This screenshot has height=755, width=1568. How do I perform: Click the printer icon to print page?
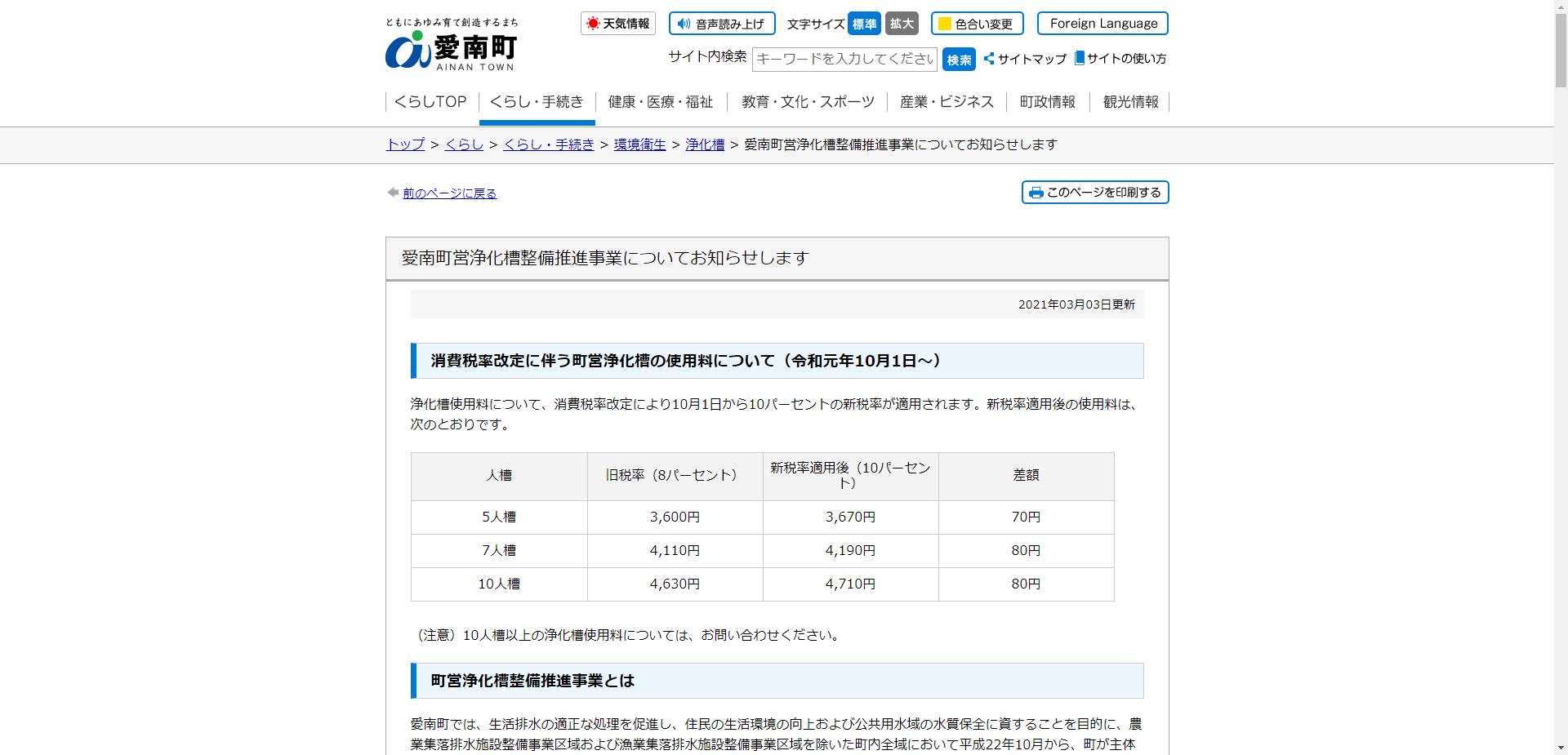tap(1036, 193)
